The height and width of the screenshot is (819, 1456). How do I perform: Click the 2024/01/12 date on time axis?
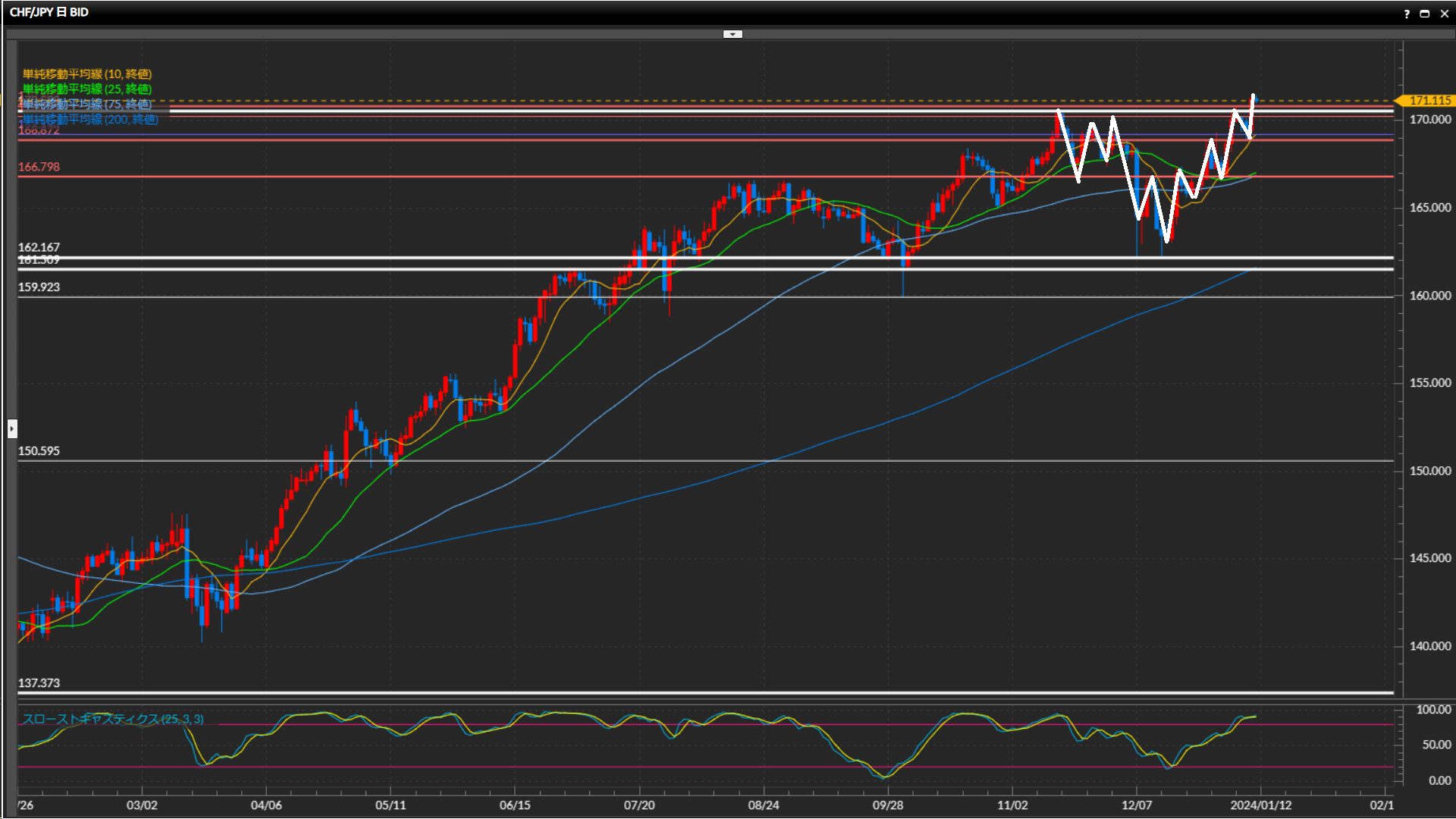point(1260,805)
